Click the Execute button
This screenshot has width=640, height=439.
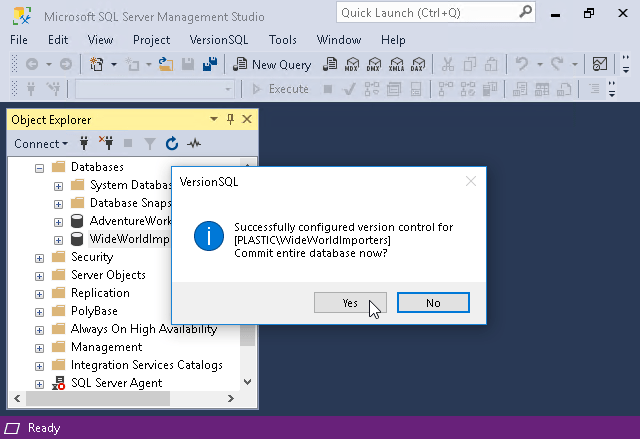pyautogui.click(x=280, y=89)
